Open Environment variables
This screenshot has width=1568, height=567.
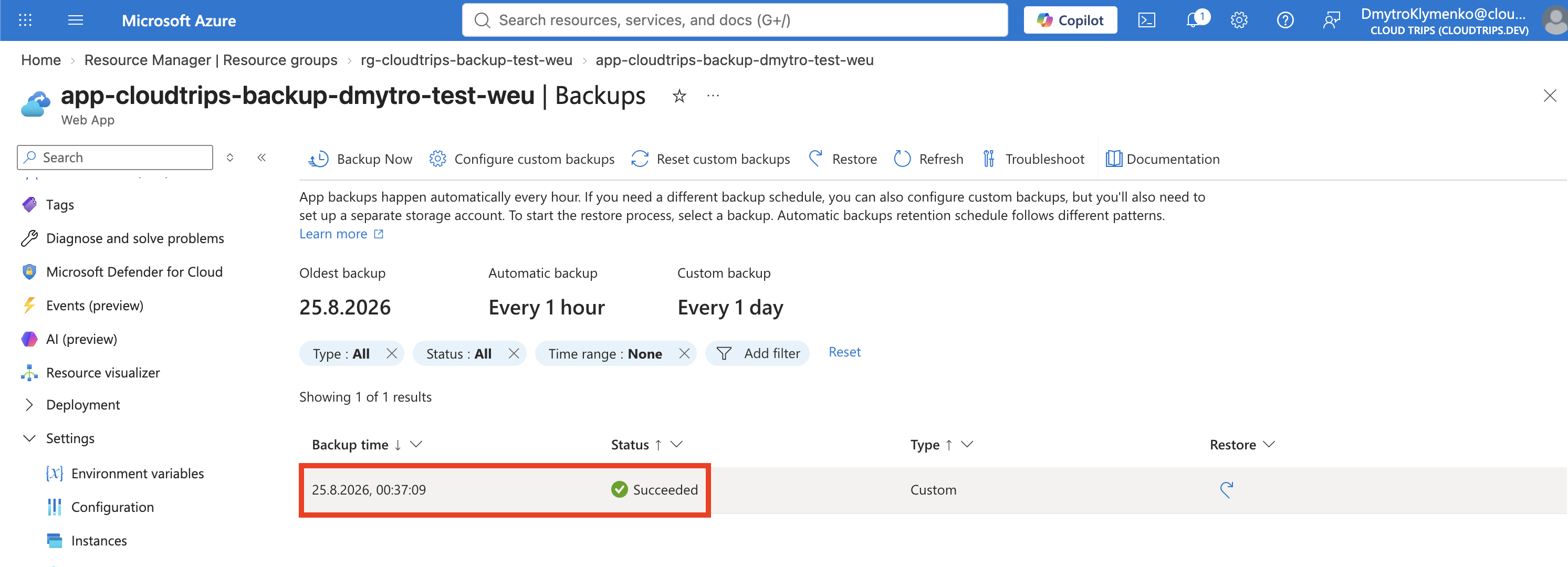pos(137,474)
